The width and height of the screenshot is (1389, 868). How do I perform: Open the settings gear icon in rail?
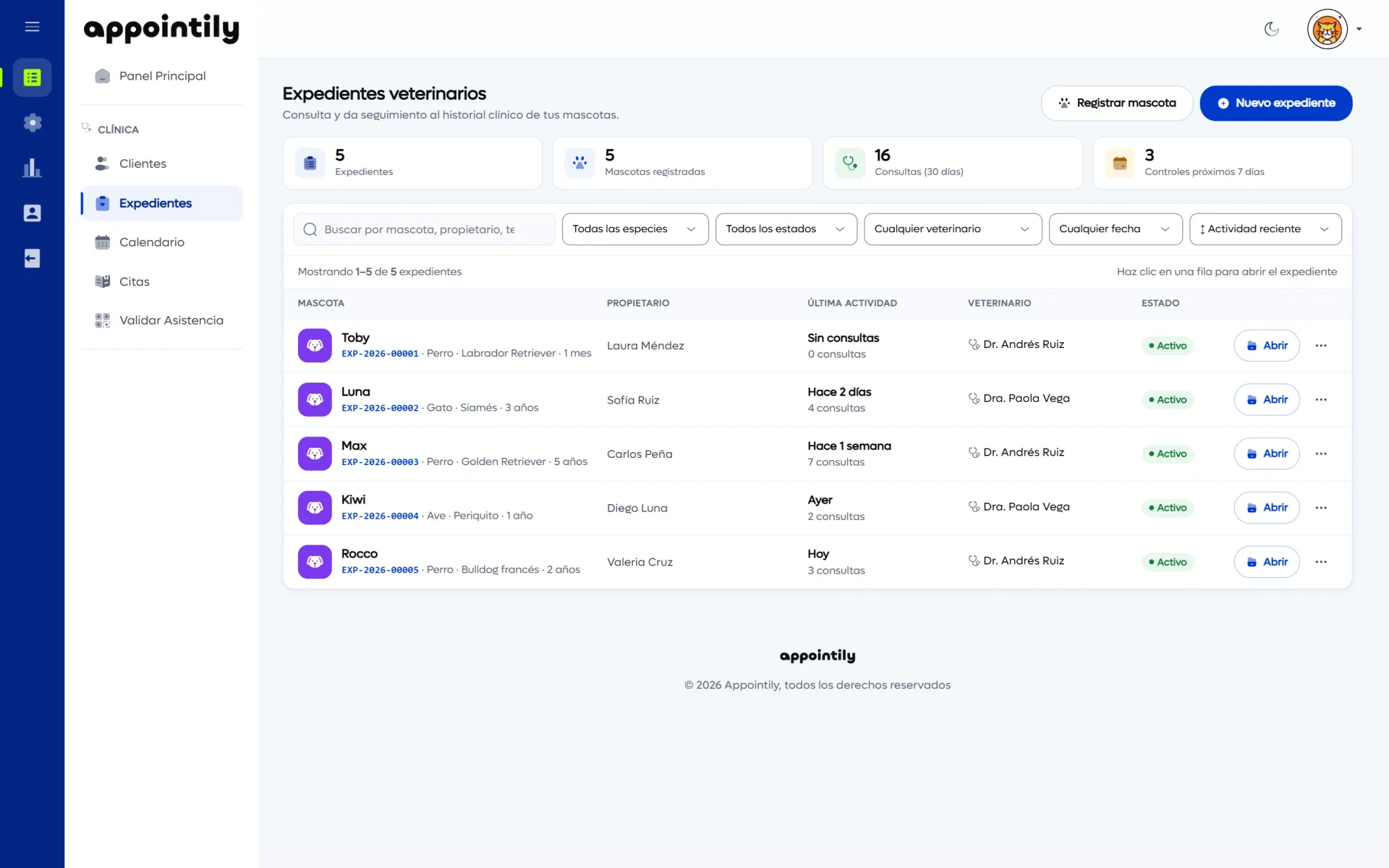(32, 122)
